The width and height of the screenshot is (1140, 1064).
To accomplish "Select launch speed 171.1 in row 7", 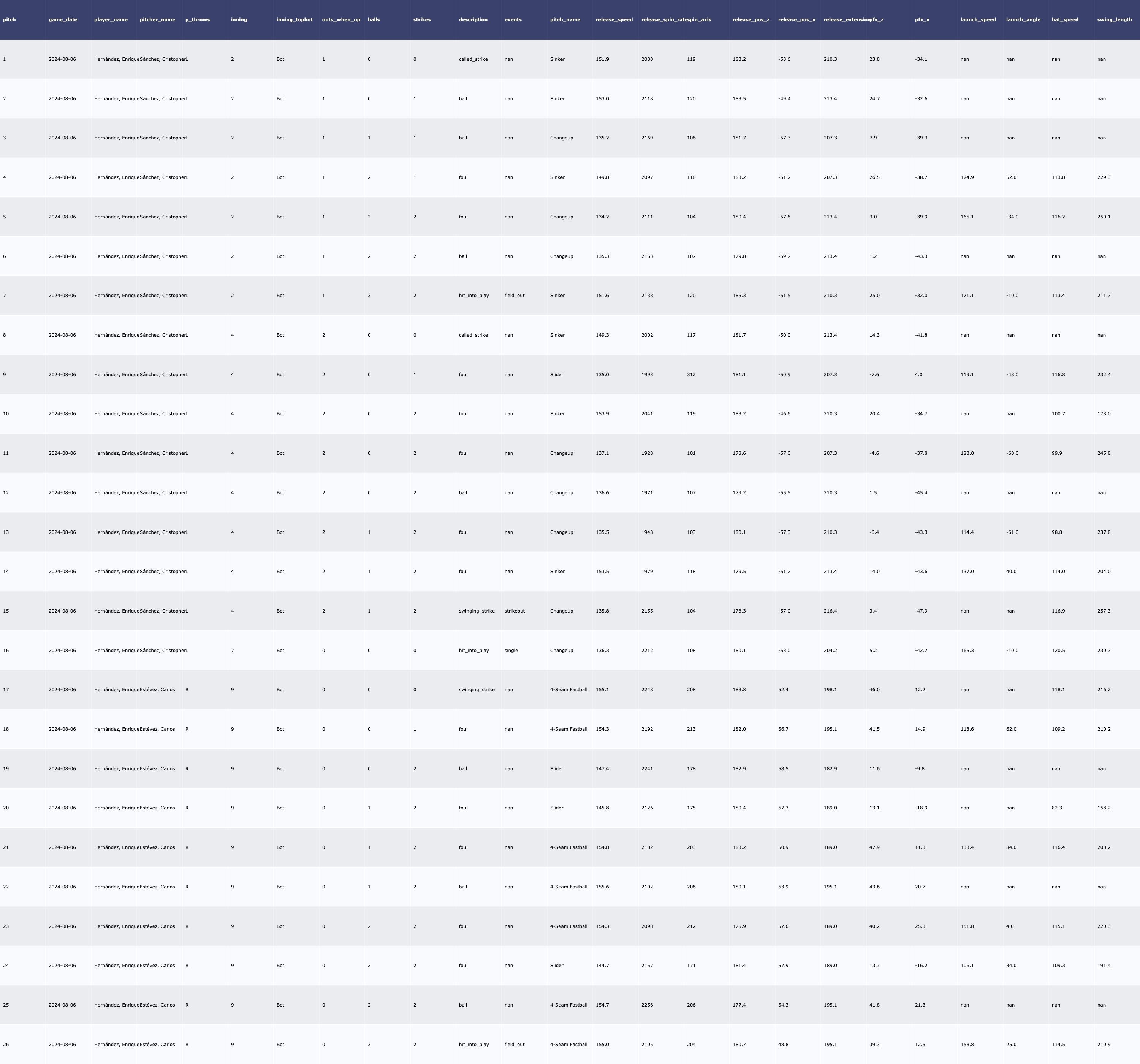I will tap(967, 295).
